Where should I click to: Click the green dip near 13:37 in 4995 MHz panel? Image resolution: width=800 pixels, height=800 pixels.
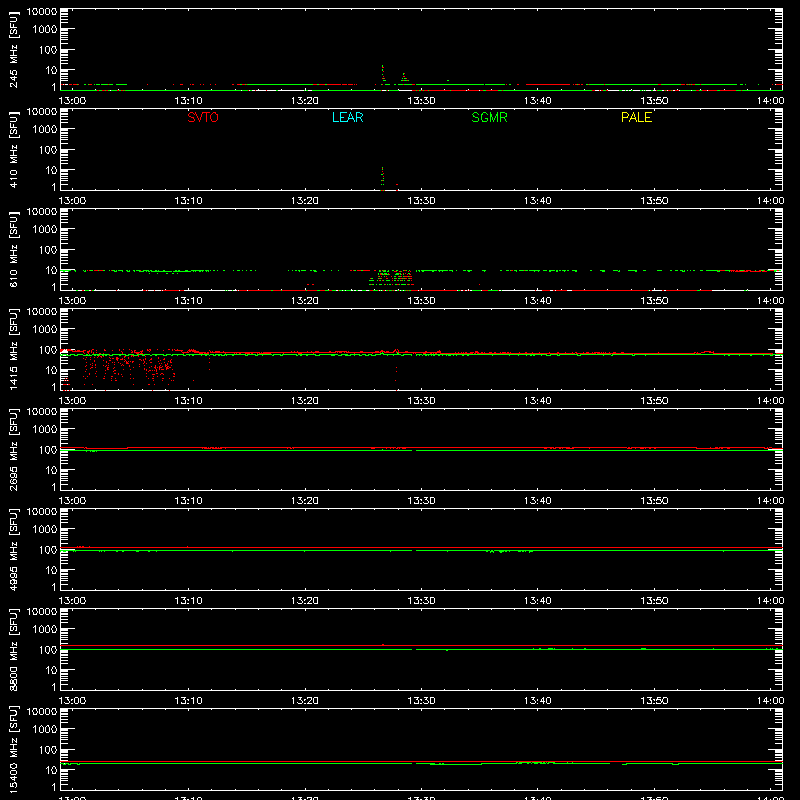pos(508,552)
